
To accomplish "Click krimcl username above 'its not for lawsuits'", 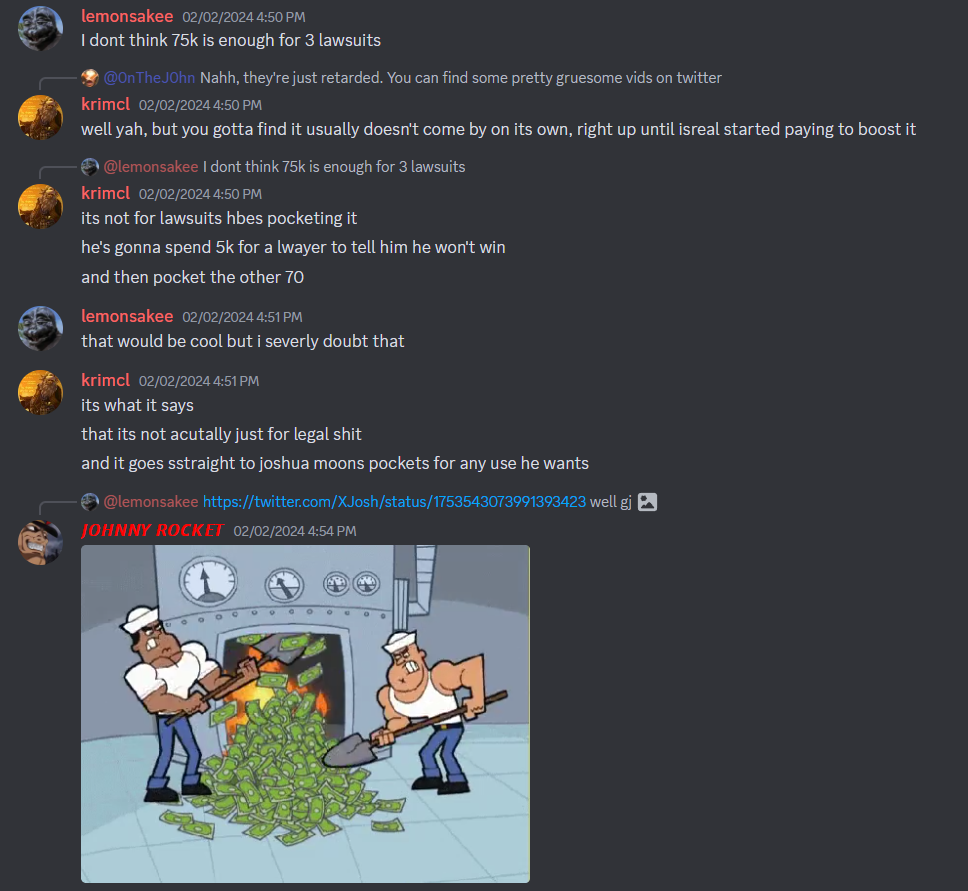I will [x=106, y=193].
